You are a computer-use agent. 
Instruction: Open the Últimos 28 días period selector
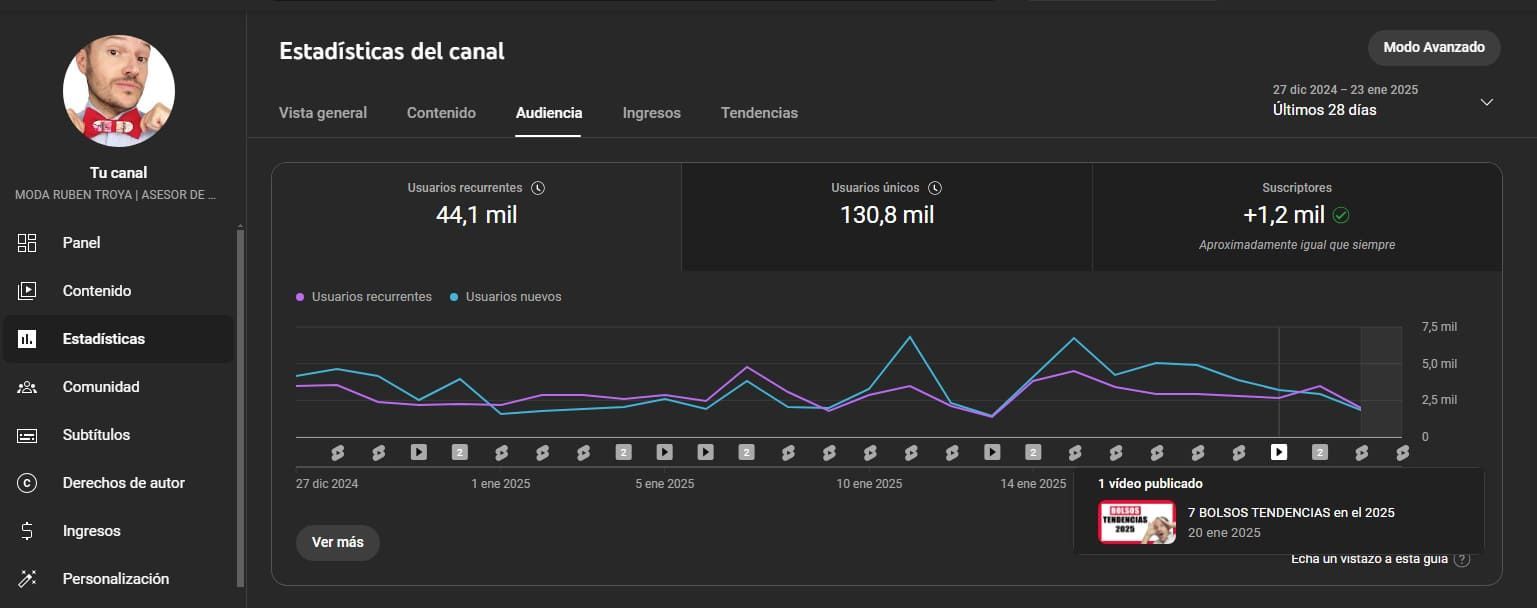(1324, 110)
